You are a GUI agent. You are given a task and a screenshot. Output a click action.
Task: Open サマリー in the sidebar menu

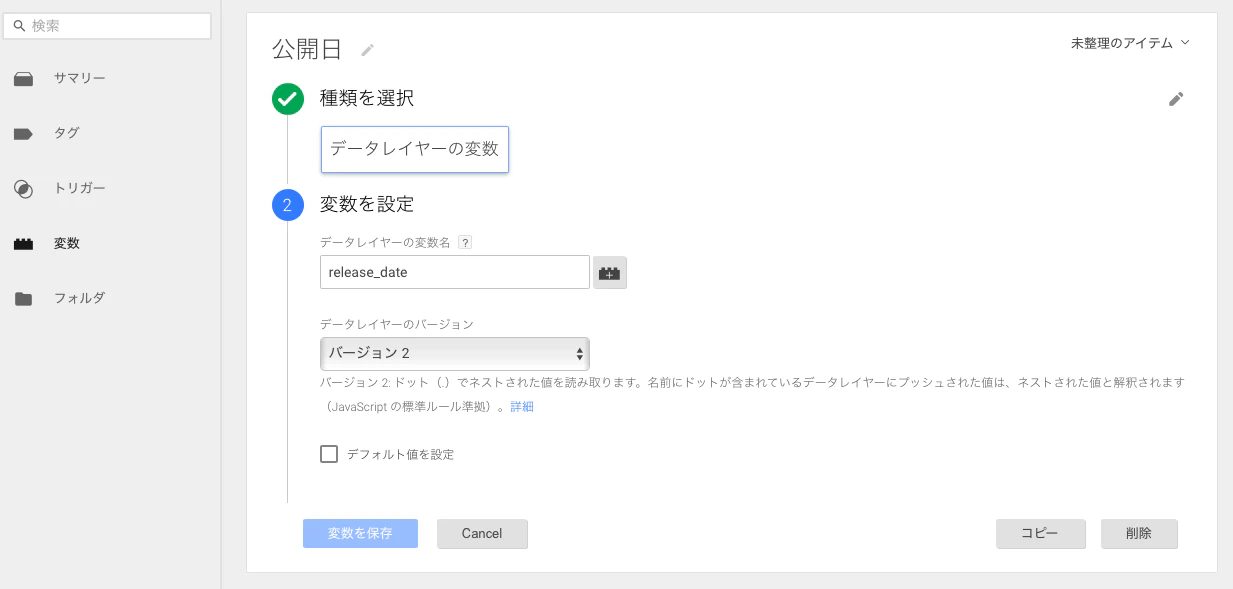[80, 78]
